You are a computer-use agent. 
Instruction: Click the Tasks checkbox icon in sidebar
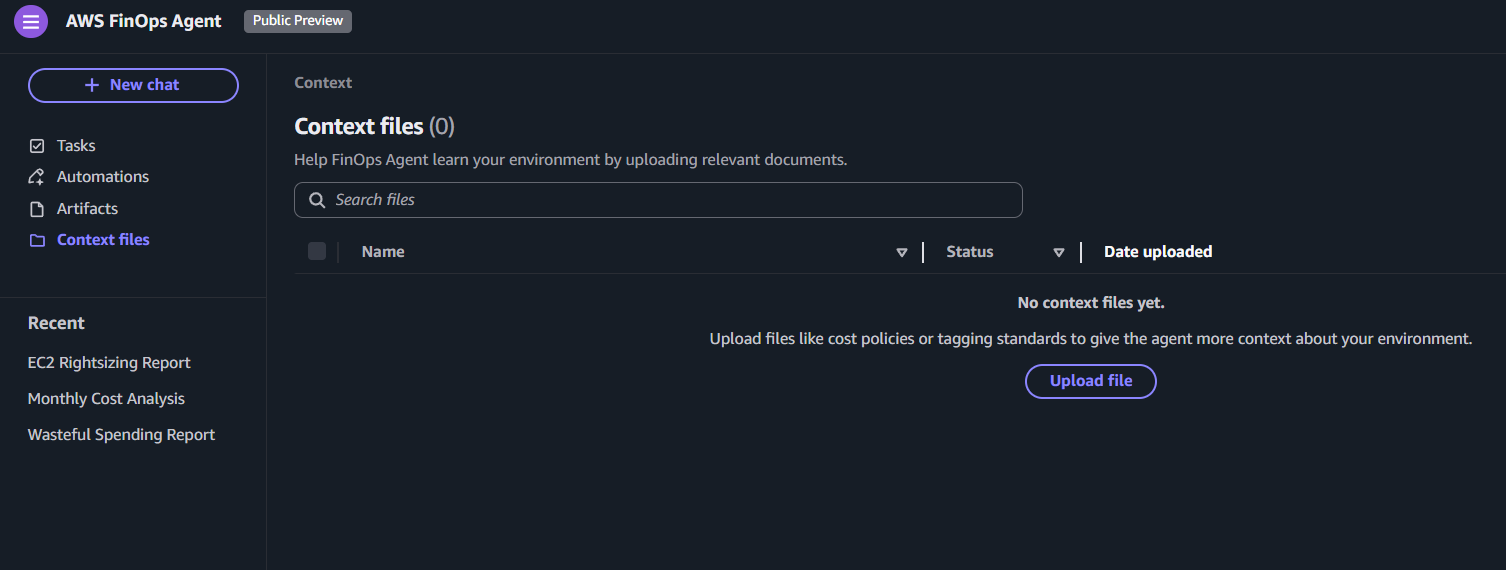coord(37,146)
